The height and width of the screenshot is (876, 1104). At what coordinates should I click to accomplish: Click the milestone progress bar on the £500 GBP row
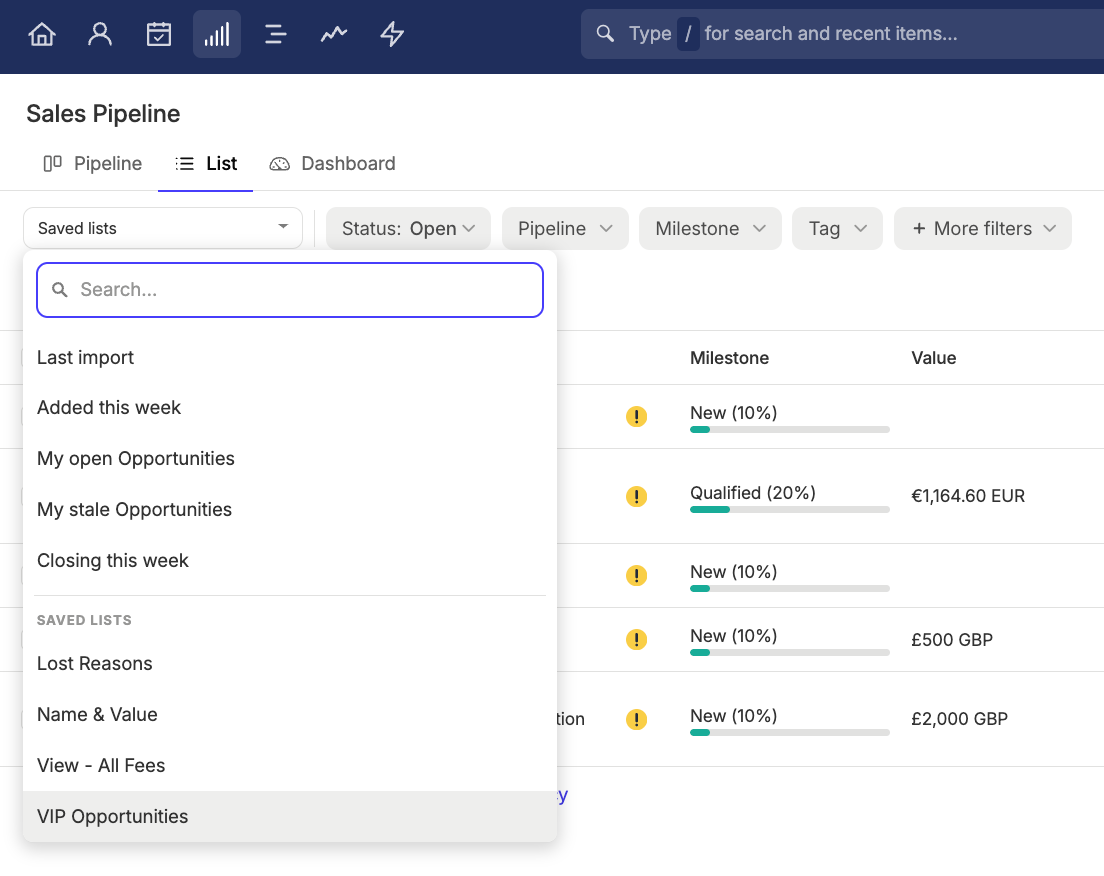coord(790,653)
